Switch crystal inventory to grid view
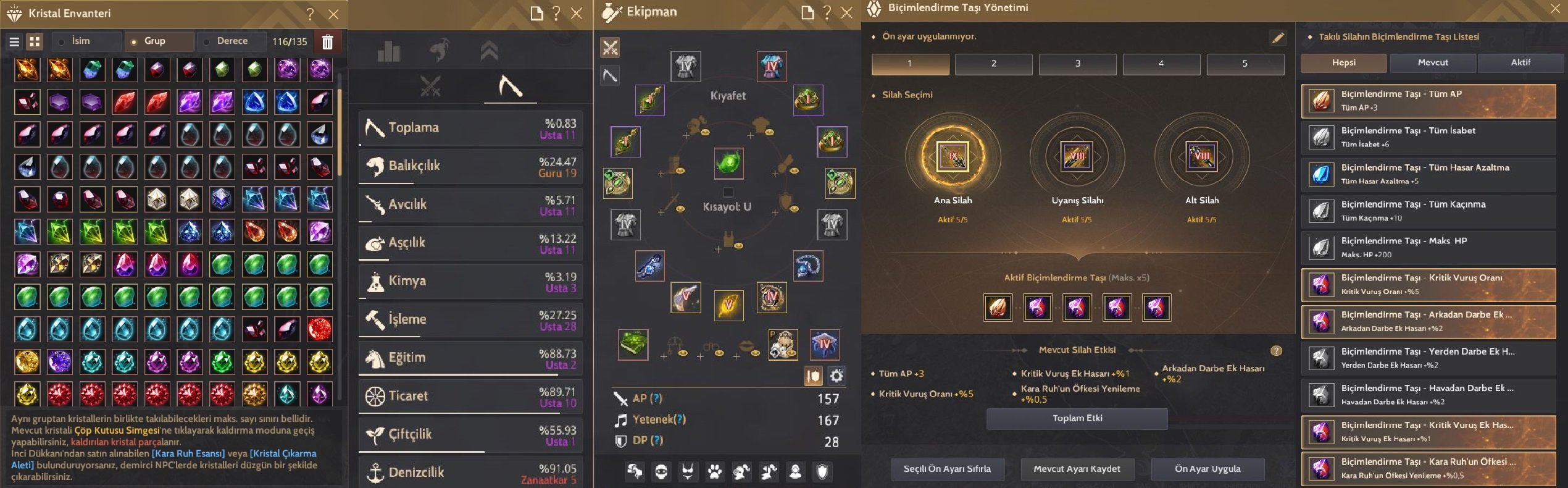Screen dimensions: 1568x488 coord(35,41)
